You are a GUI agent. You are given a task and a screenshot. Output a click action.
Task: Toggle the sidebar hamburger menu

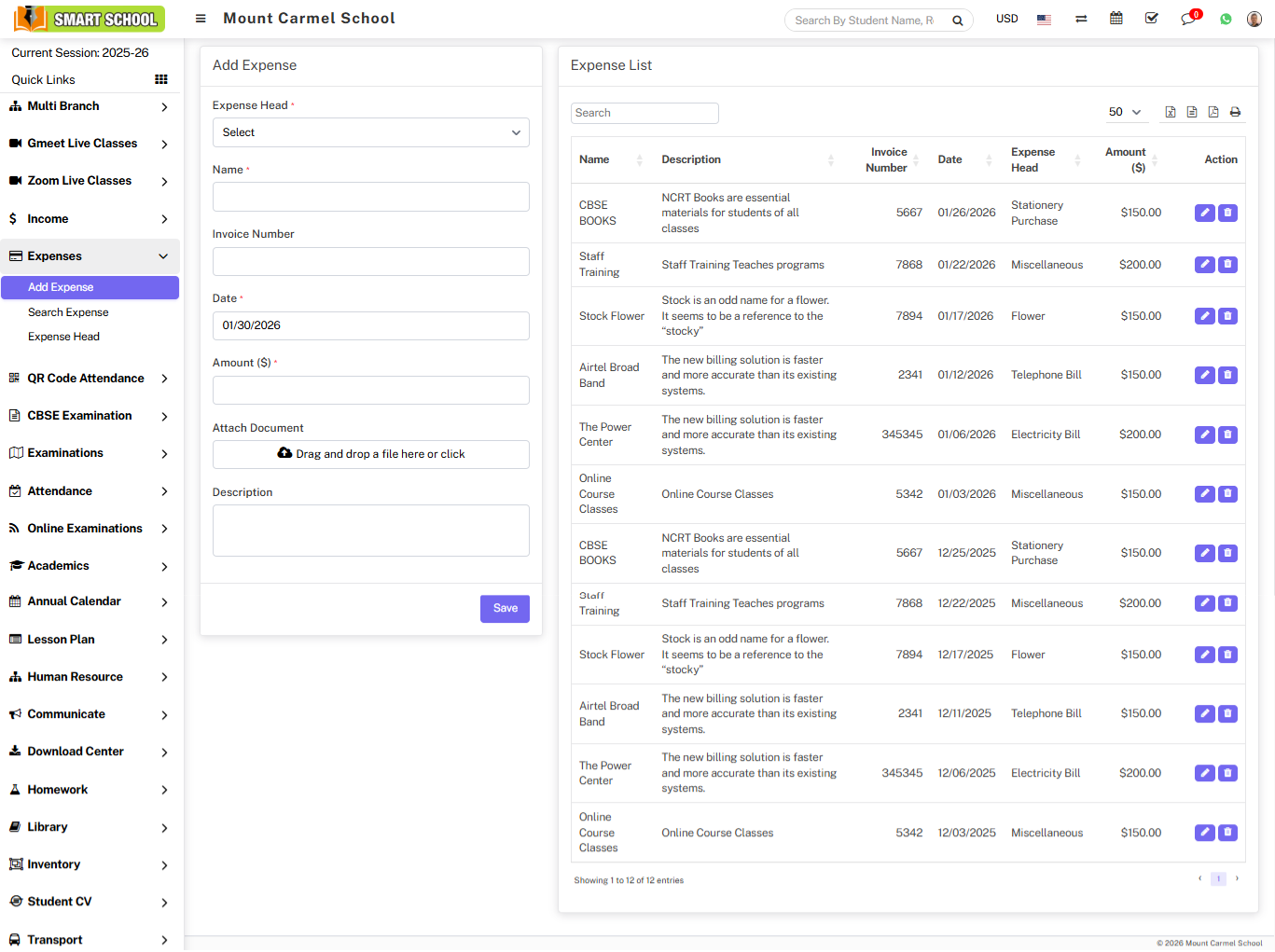(201, 19)
